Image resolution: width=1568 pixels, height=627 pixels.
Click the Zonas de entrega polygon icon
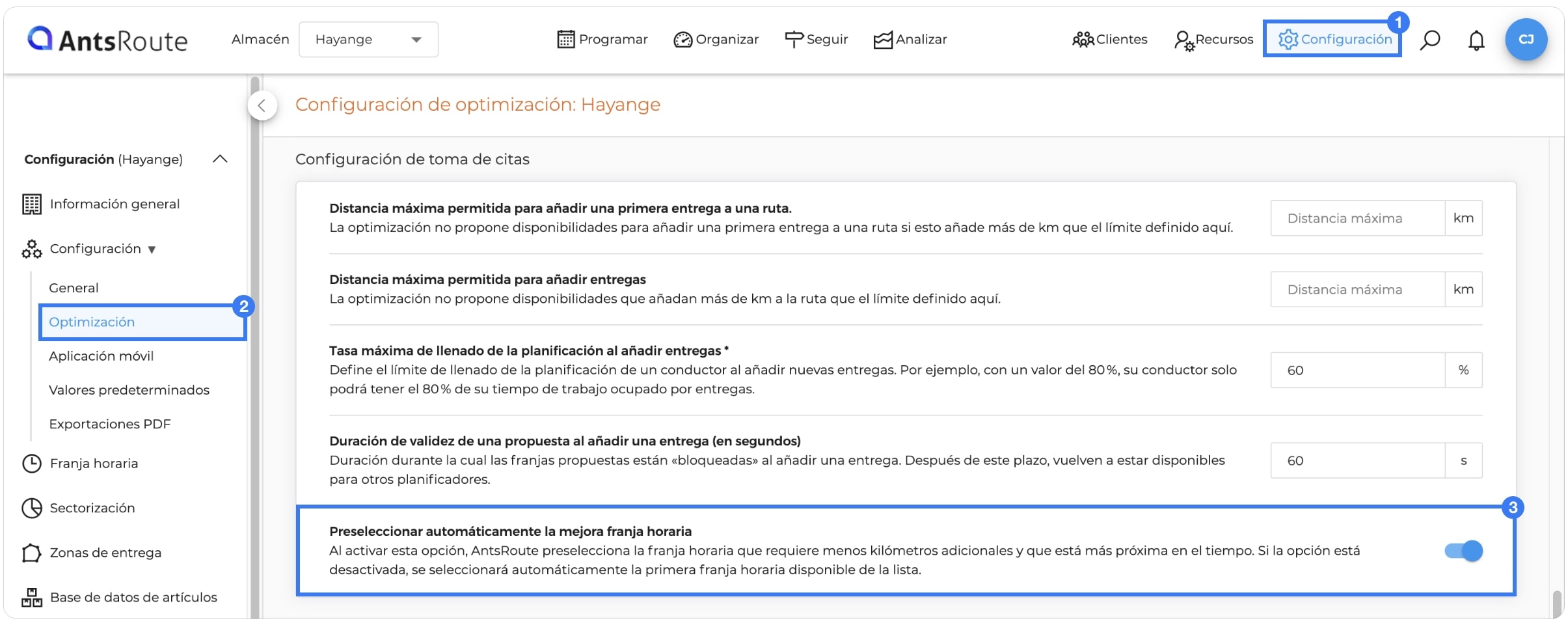point(32,553)
